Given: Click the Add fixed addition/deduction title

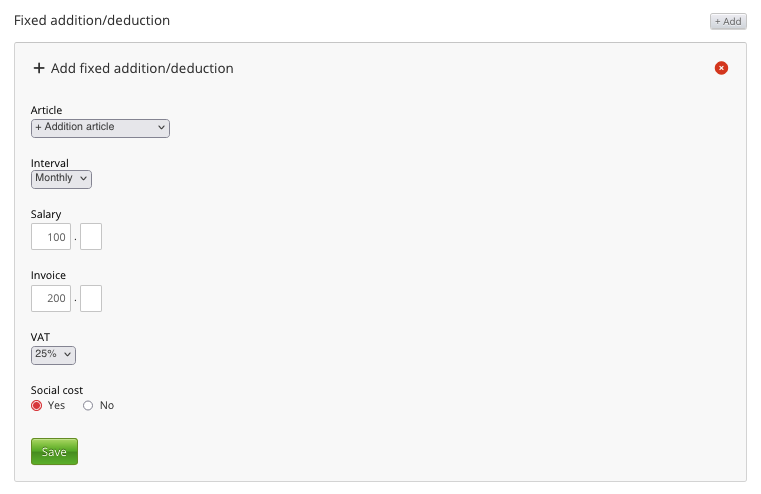Looking at the screenshot, I should click(x=142, y=69).
